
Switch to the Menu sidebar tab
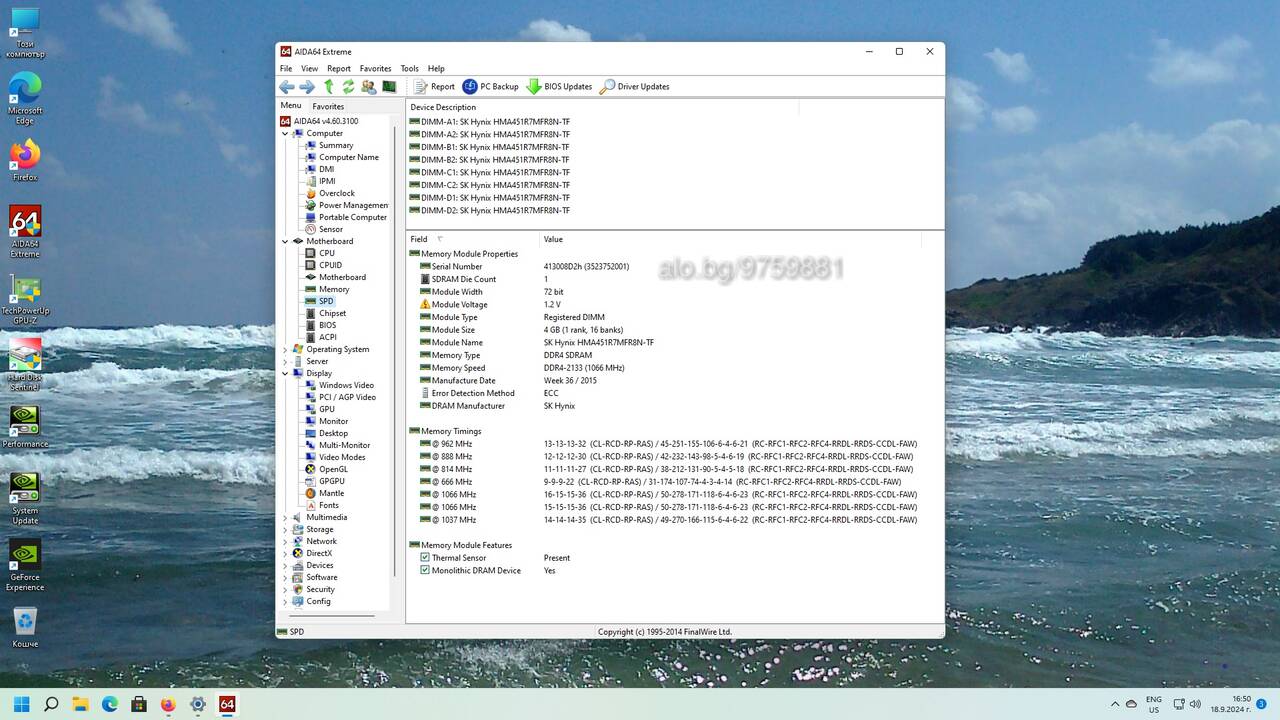click(x=291, y=105)
